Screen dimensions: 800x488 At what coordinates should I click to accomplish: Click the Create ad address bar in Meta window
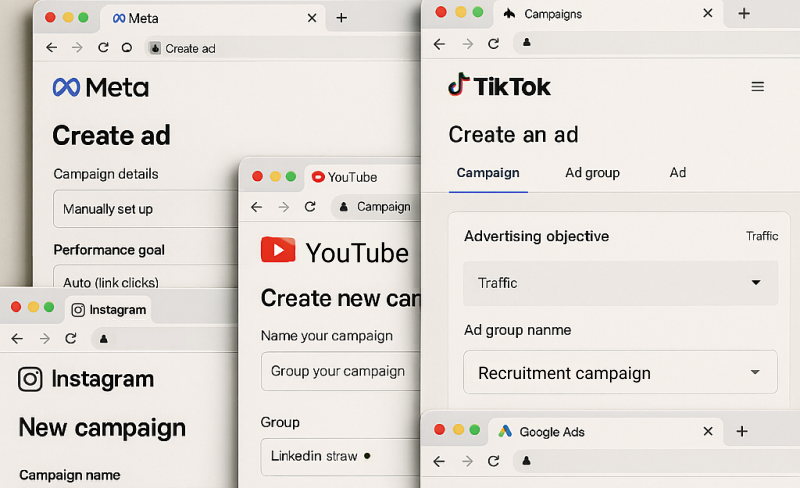coord(284,48)
